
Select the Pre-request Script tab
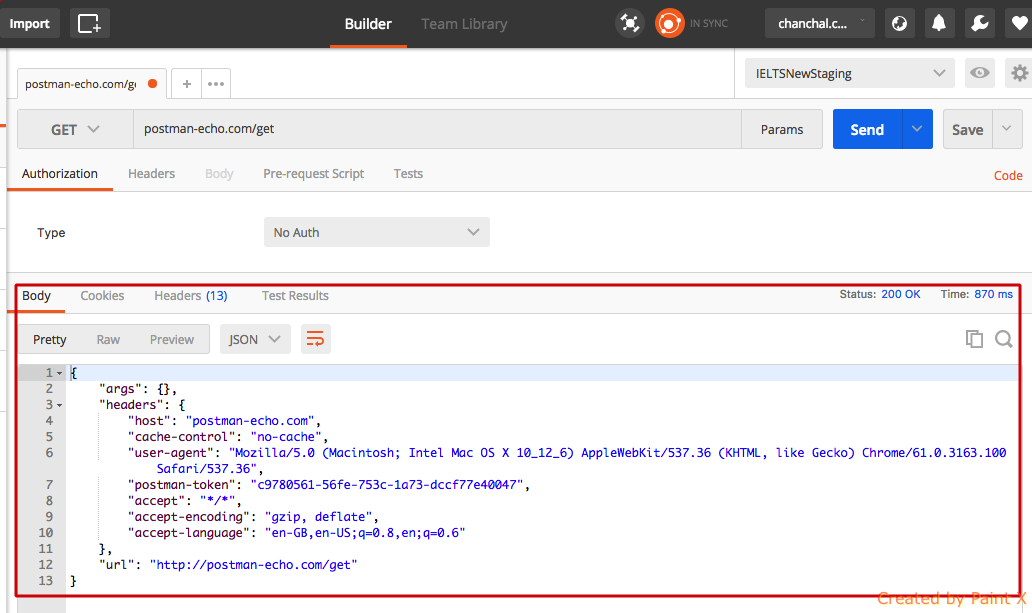click(x=313, y=173)
